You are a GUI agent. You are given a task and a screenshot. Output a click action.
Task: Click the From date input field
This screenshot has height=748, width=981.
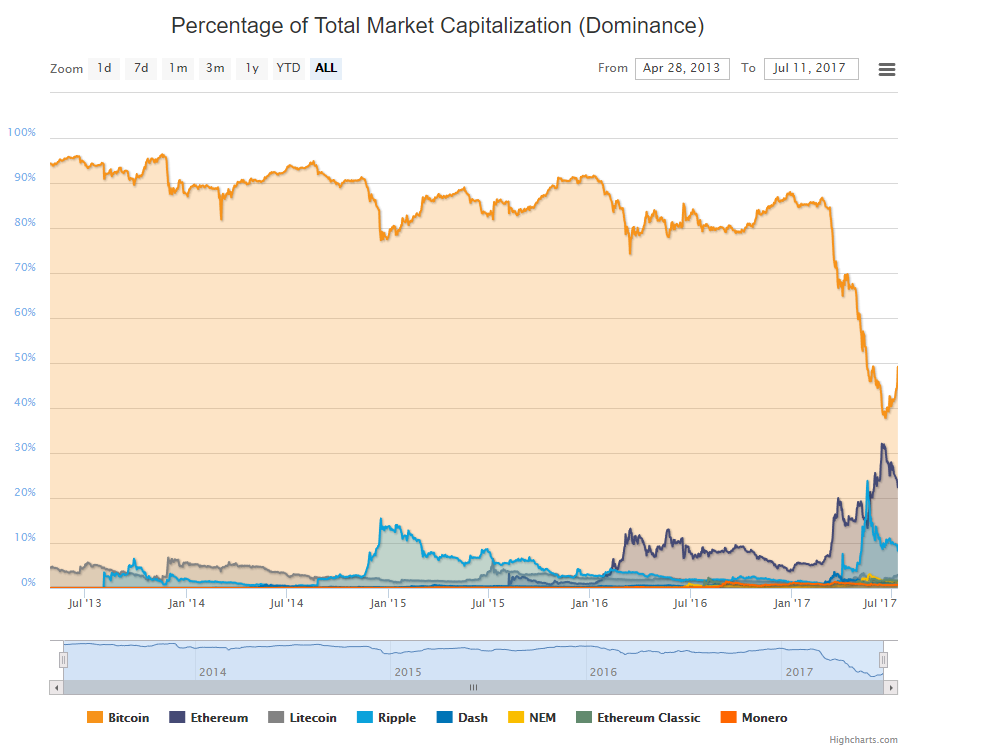682,68
